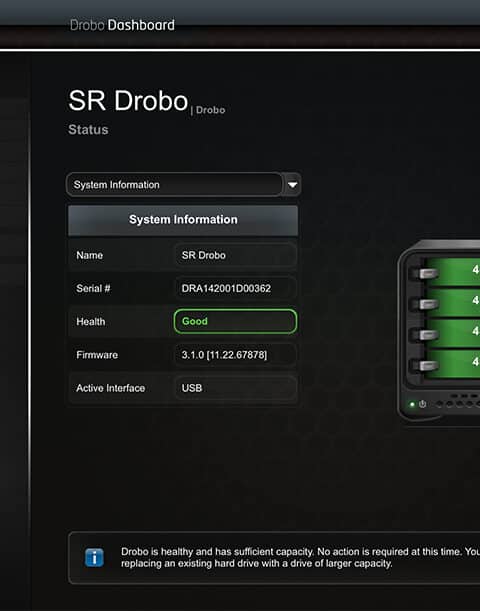Click the Health row label

coord(91,321)
